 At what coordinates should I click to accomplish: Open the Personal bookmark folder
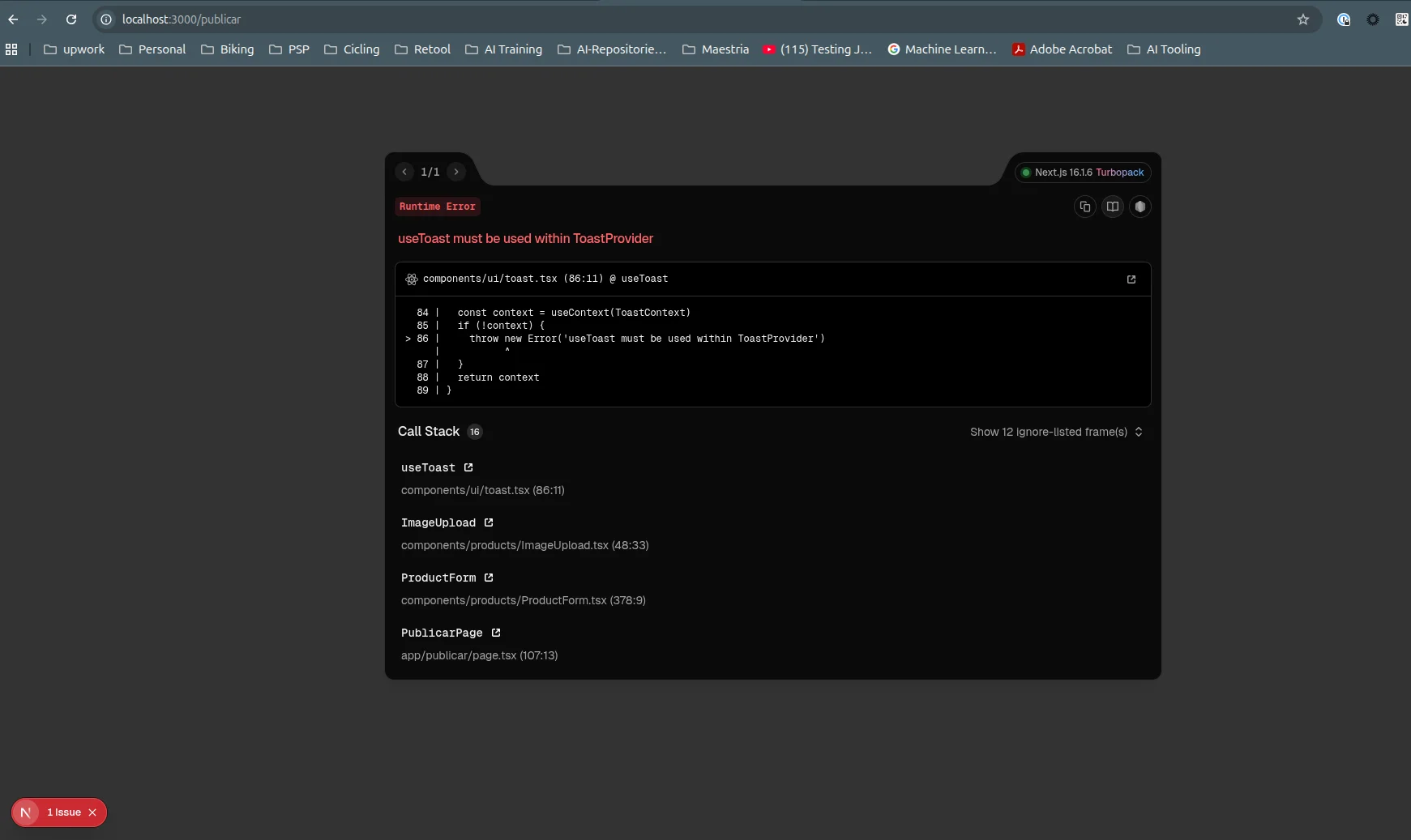pyautogui.click(x=152, y=49)
